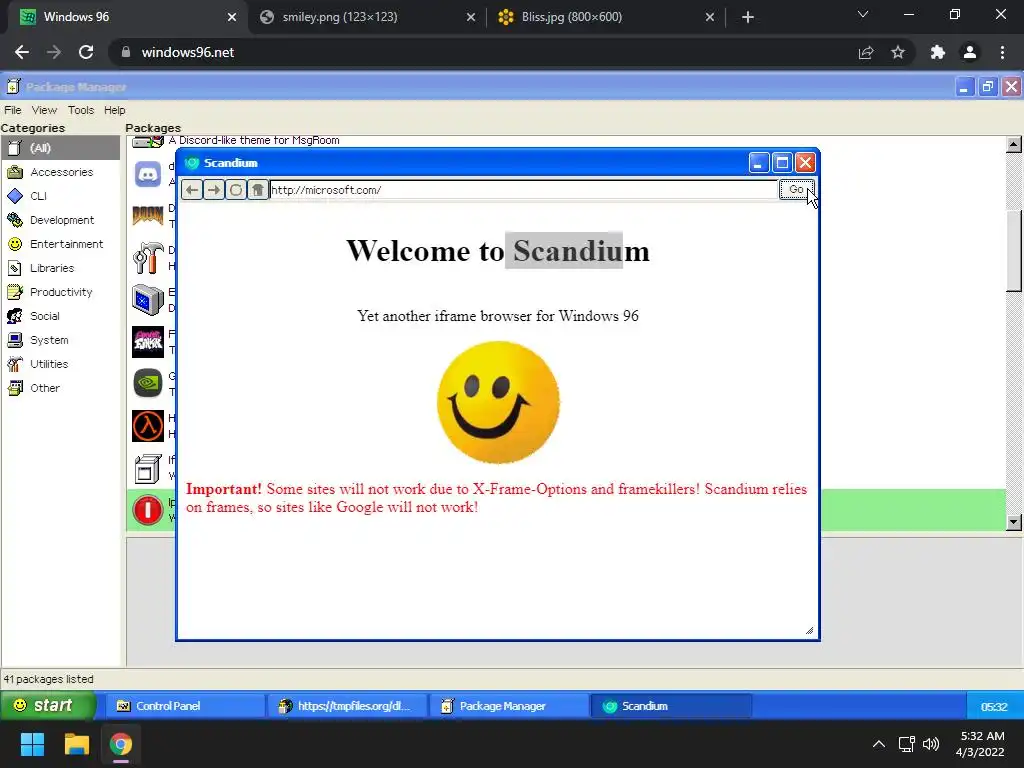Click the blue monitor package icon
Image resolution: width=1024 pixels, height=768 pixels.
pyautogui.click(x=148, y=300)
